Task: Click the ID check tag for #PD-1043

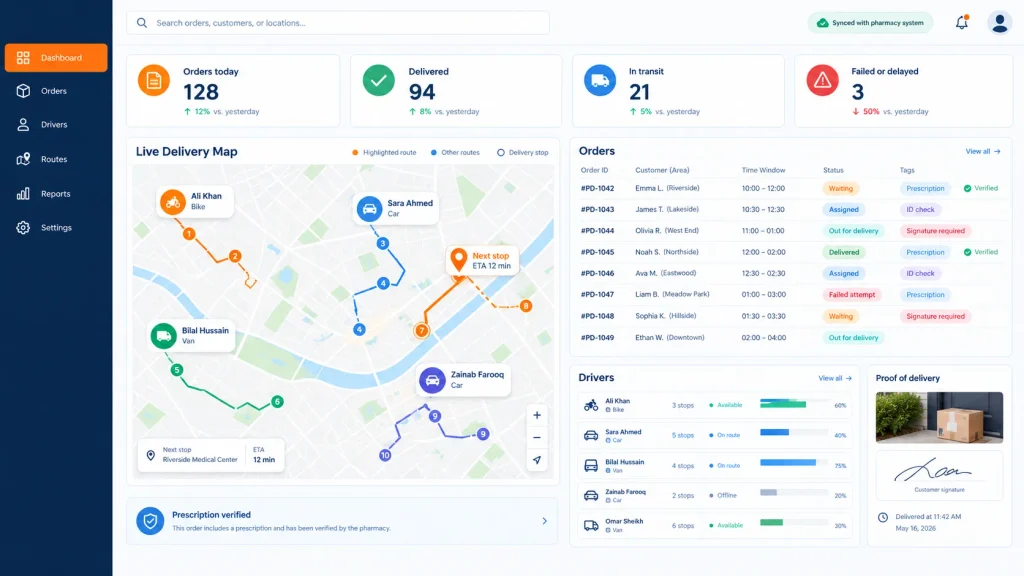Action: 920,210
